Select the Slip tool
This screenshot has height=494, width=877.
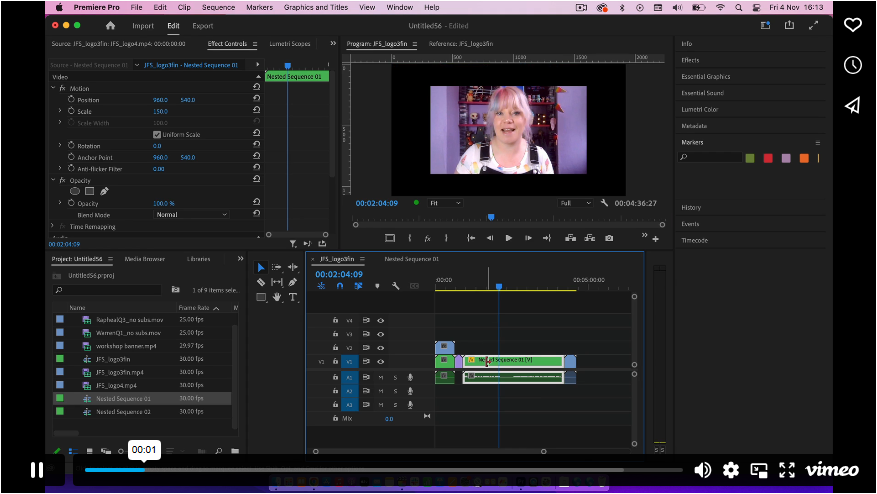coord(276,282)
